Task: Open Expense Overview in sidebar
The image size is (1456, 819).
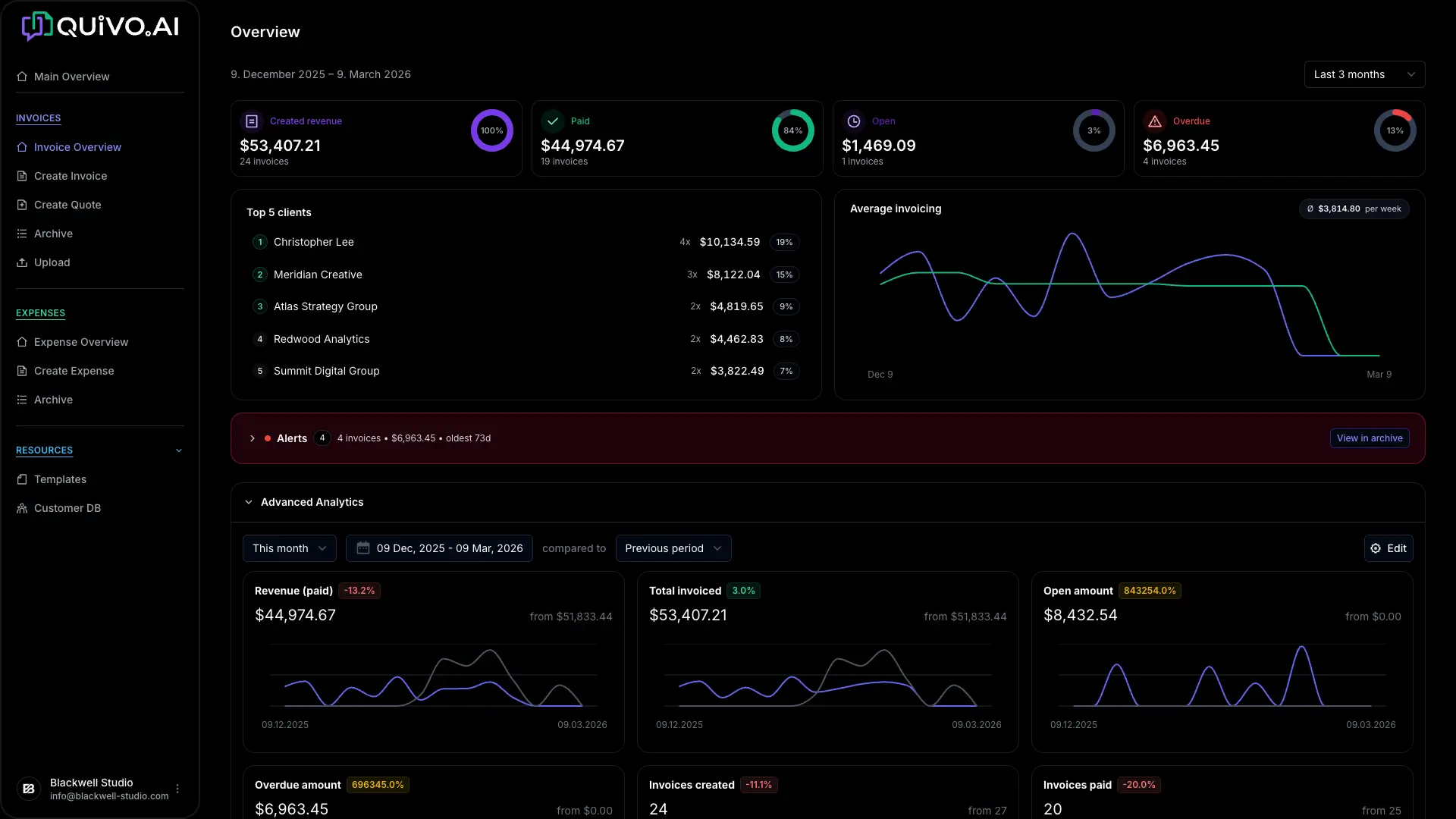Action: [81, 342]
